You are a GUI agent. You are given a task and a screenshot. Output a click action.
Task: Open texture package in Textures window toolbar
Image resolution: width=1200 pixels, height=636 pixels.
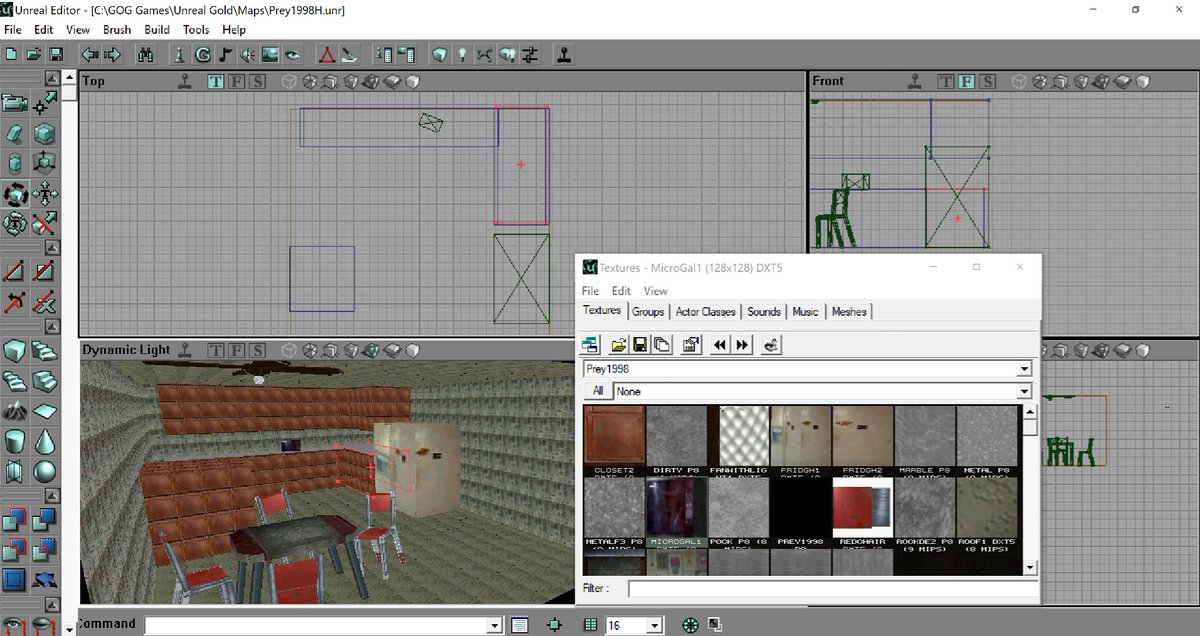click(x=619, y=345)
